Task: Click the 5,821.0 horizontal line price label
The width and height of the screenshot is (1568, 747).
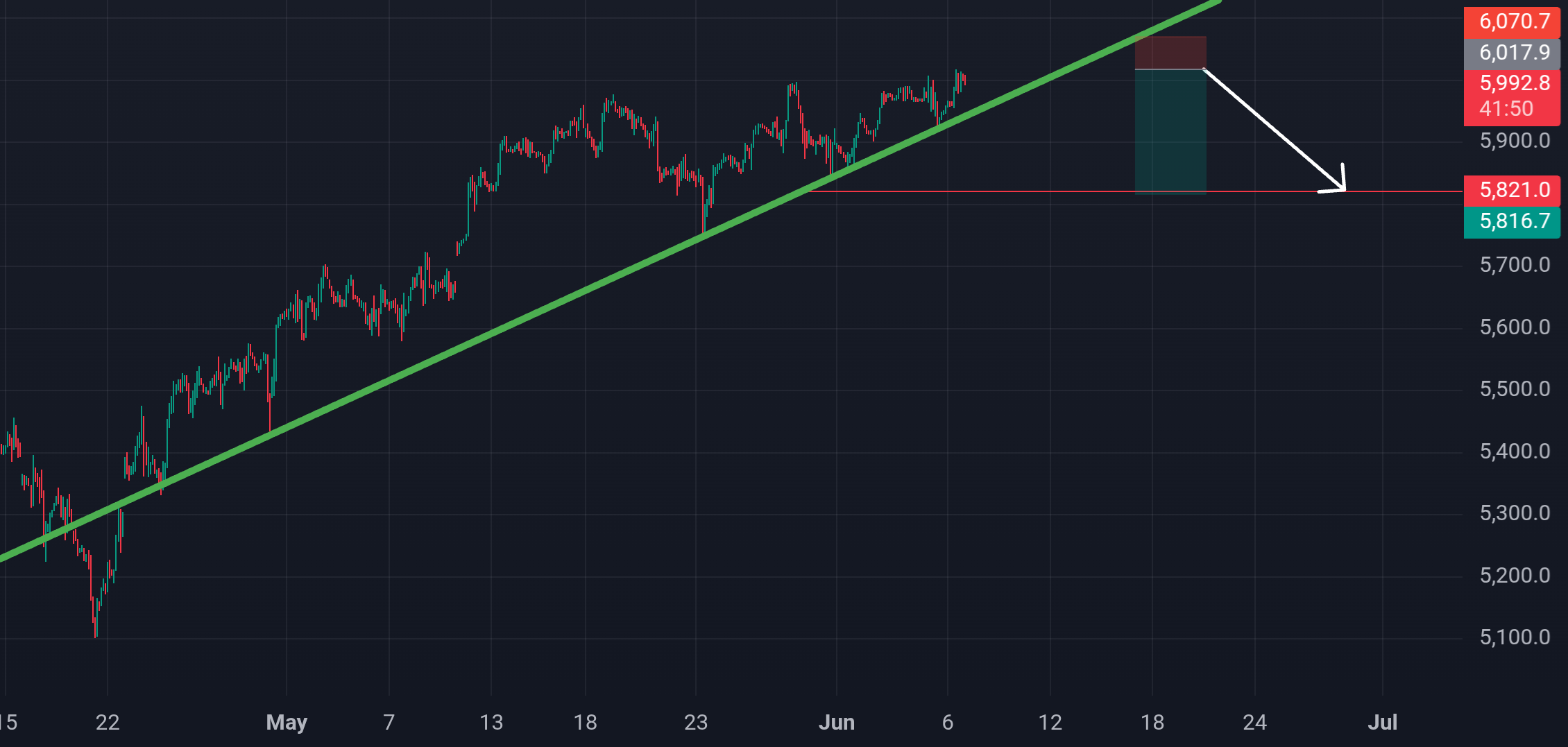Action: tap(1512, 190)
